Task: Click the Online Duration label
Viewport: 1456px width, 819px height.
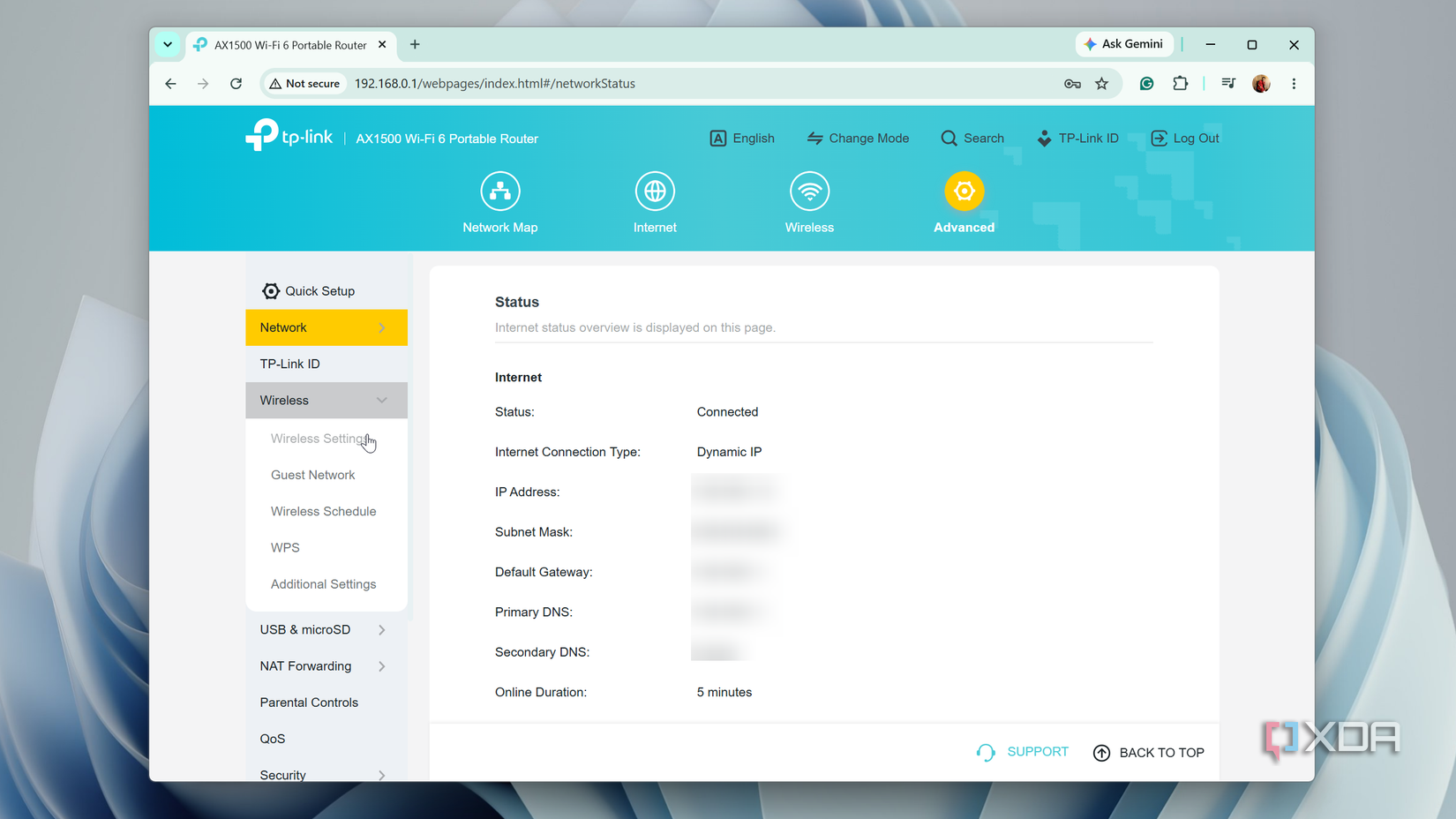Action: [x=541, y=693]
